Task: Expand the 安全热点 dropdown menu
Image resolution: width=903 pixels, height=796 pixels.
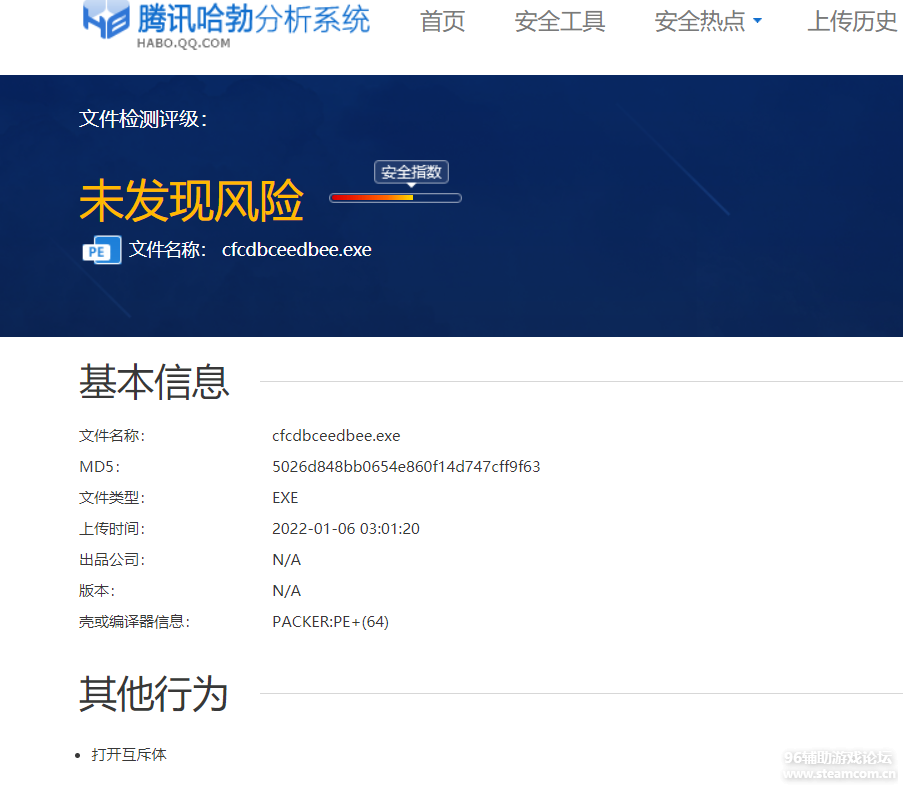Action: click(707, 22)
